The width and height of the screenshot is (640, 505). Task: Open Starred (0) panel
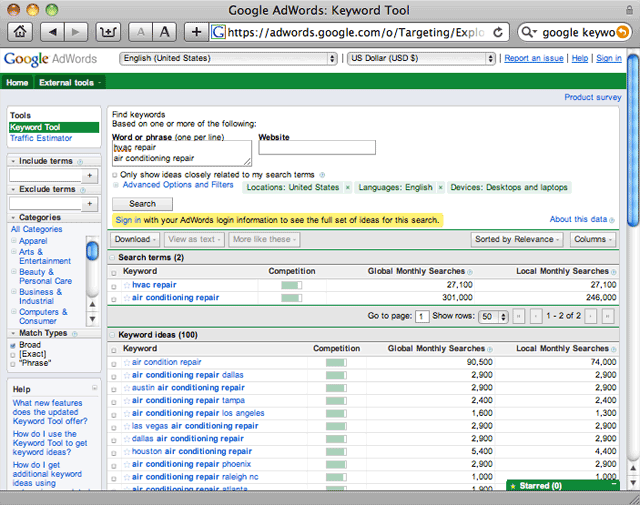(563, 485)
